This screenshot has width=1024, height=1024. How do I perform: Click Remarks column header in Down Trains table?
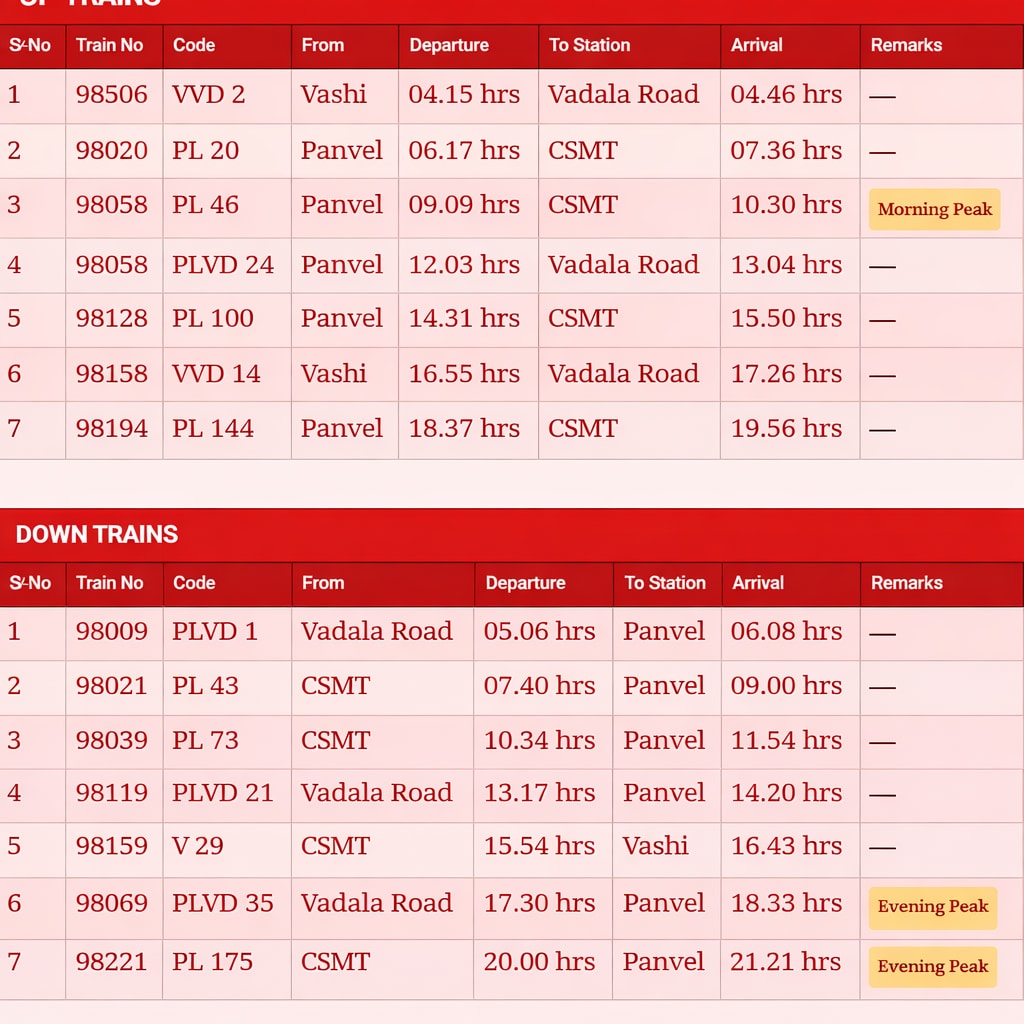pyautogui.click(x=906, y=583)
